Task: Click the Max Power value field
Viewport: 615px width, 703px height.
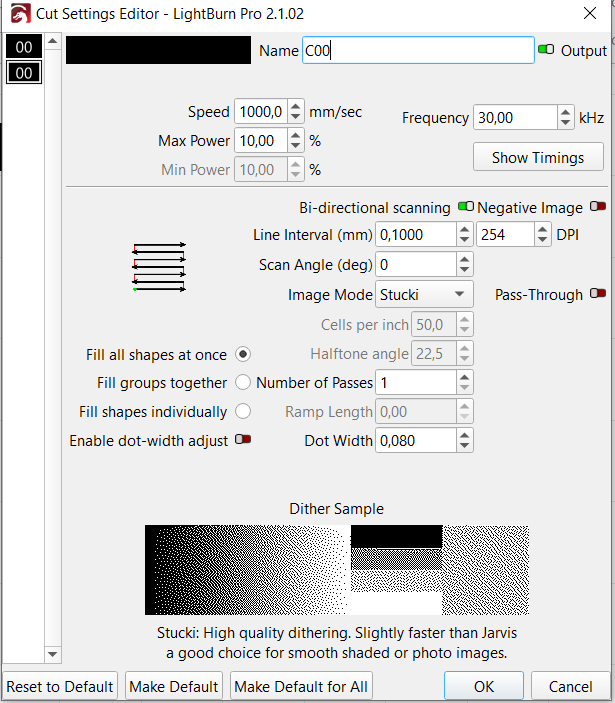Action: (x=261, y=140)
